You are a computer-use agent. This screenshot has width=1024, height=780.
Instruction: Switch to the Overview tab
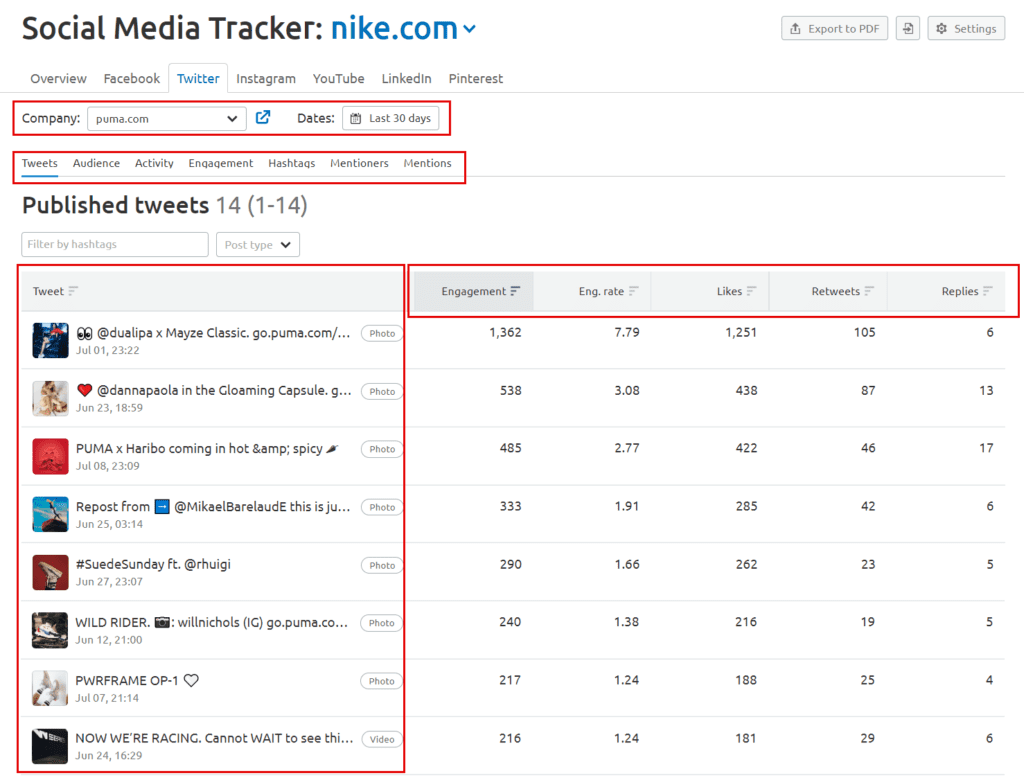(x=58, y=78)
